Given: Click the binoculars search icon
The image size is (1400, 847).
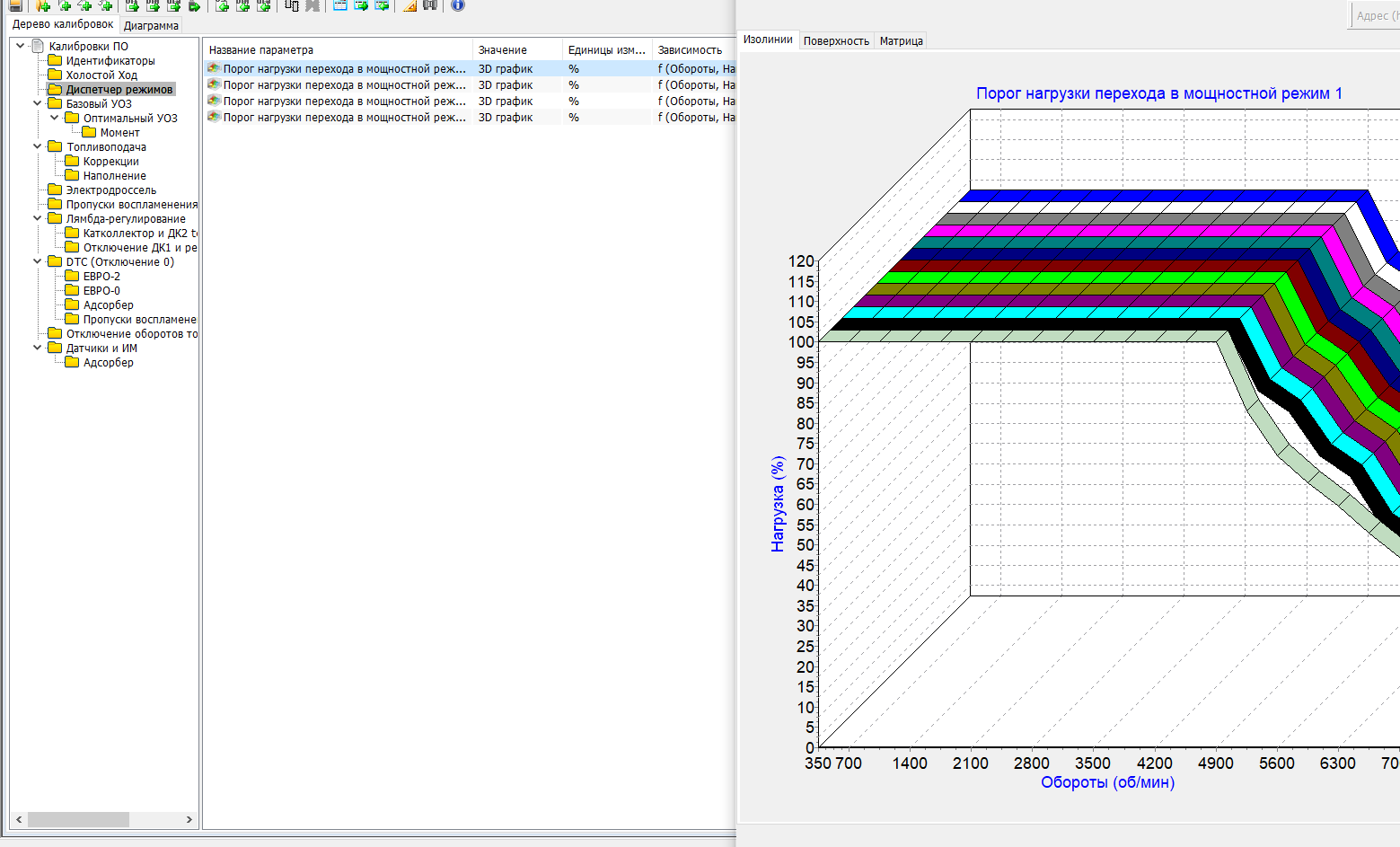Looking at the screenshot, I should (x=430, y=5).
